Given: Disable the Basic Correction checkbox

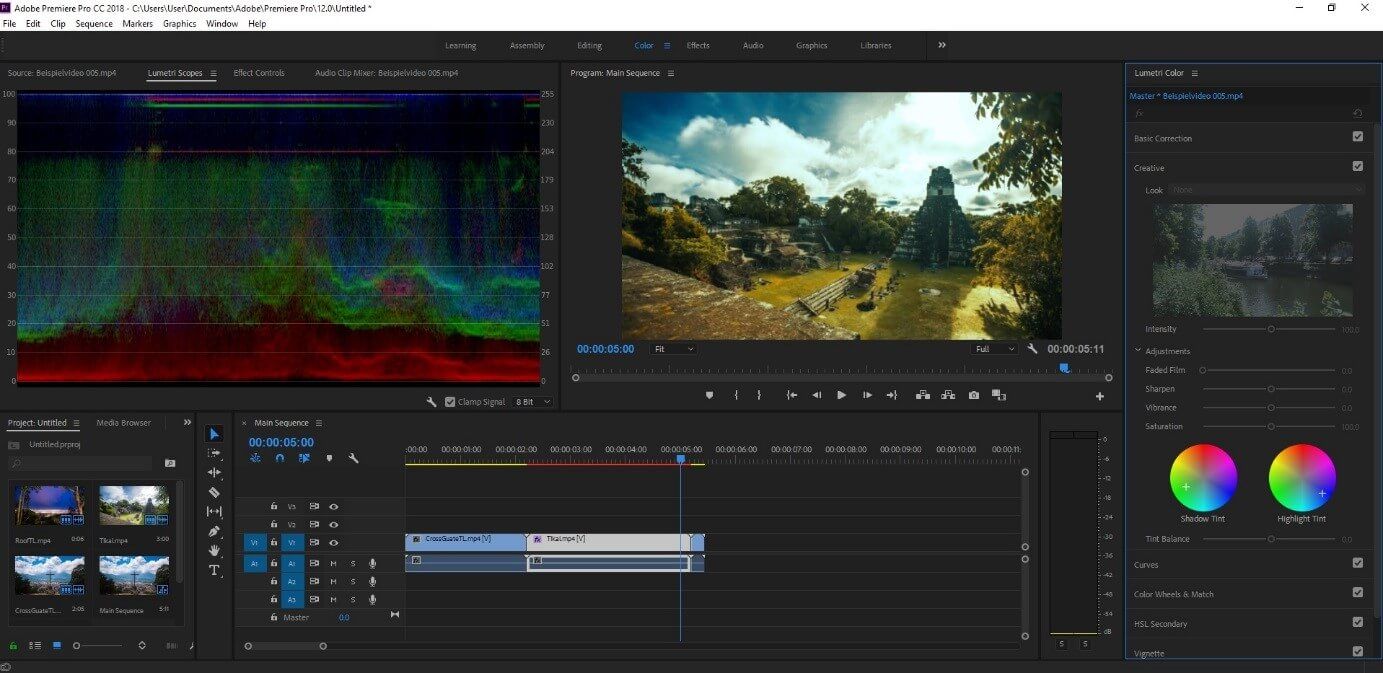Looking at the screenshot, I should 1357,137.
